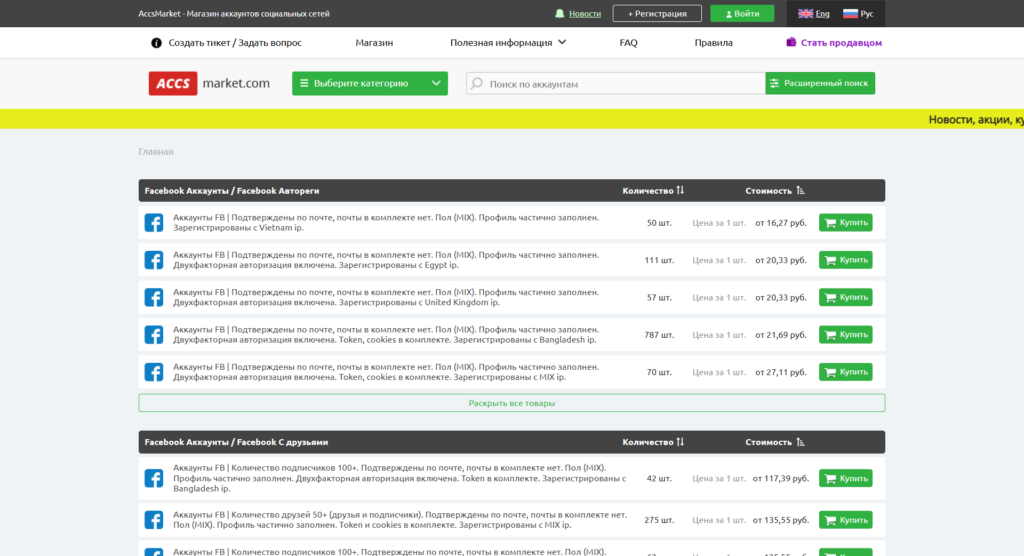1024x556 pixels.
Task: Expand the Полезная информация menu
Action: 507,42
